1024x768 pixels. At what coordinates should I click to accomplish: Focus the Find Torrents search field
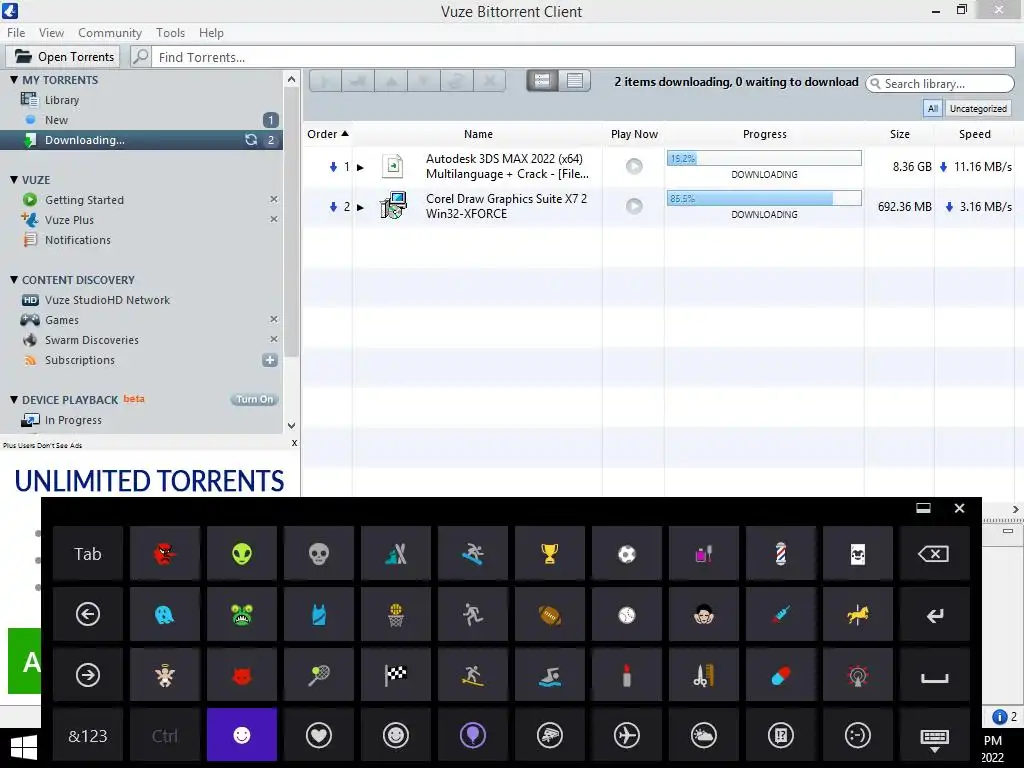584,57
